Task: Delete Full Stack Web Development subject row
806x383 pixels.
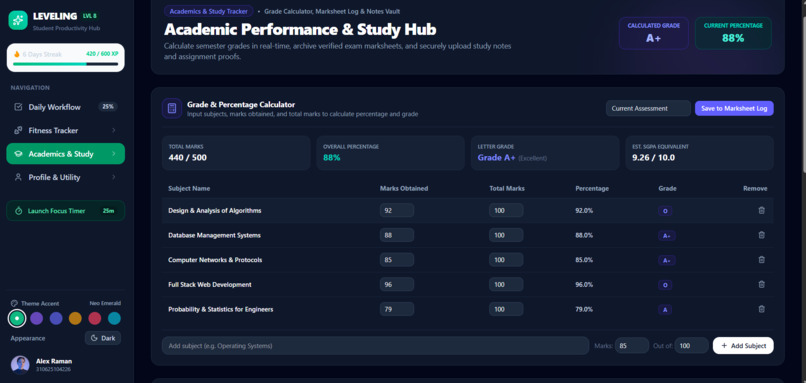Action: pos(761,284)
